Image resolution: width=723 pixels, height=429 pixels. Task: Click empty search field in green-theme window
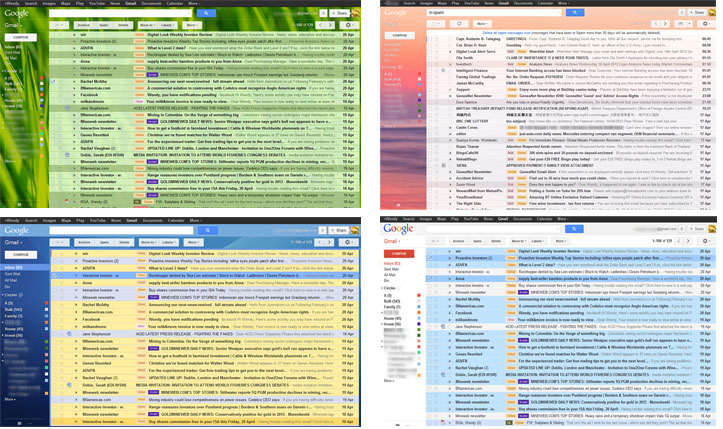coord(121,13)
